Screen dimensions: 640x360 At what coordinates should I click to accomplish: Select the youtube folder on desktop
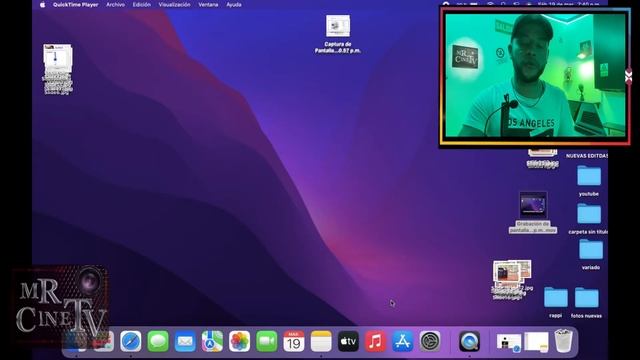pyautogui.click(x=589, y=176)
